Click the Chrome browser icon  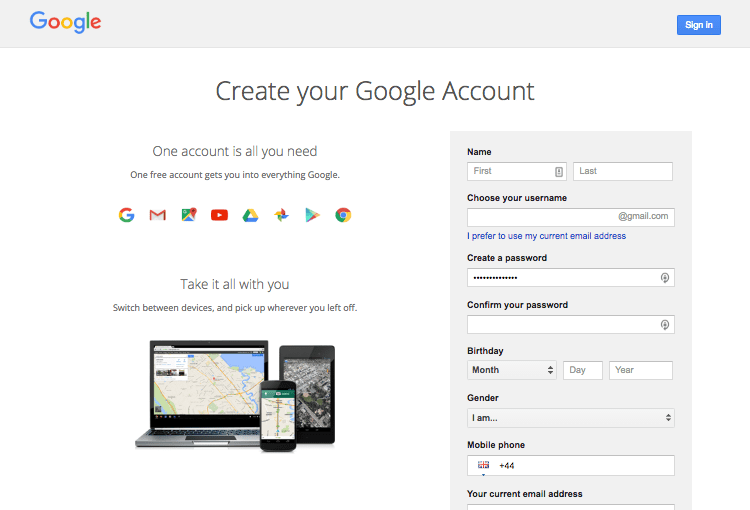pyautogui.click(x=343, y=215)
